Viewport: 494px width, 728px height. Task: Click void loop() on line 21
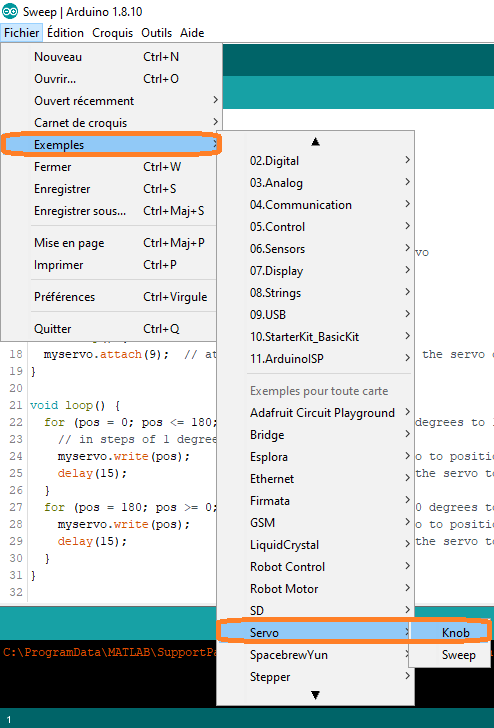click(68, 405)
